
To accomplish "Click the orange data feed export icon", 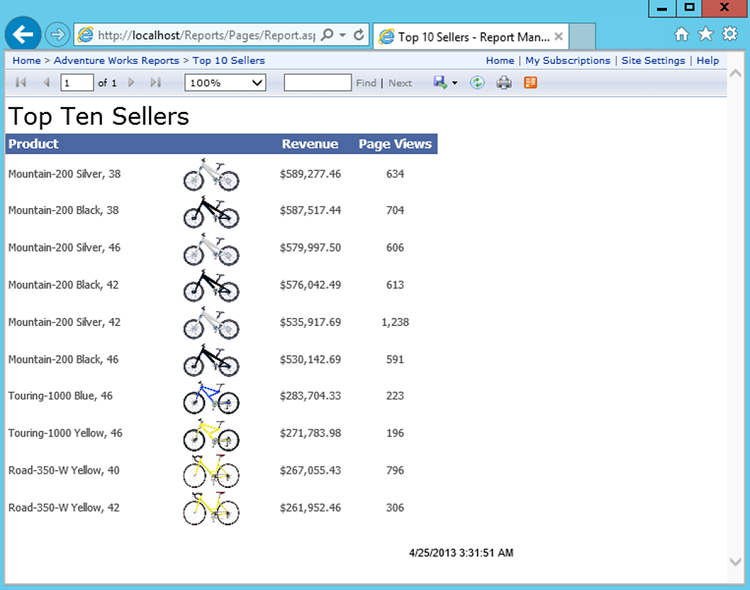I will coord(530,82).
